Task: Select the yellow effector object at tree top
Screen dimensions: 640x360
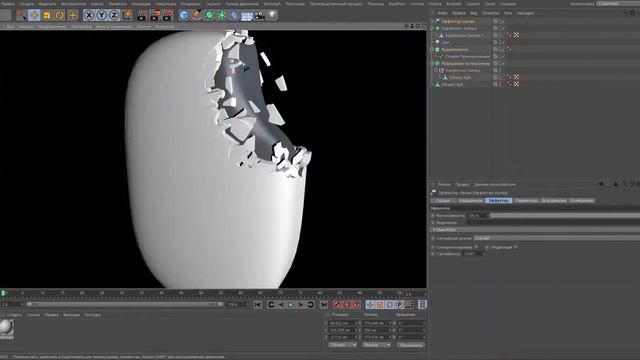Action: (458, 21)
